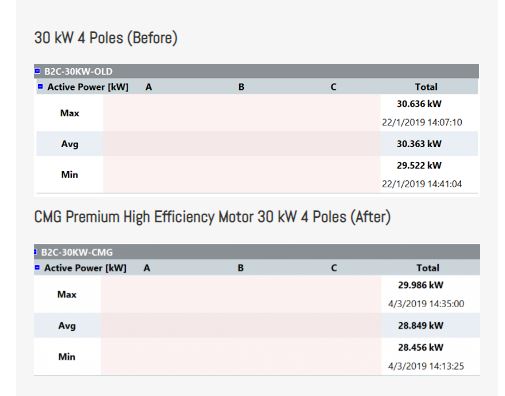Viewport: 505px width, 396px height.
Task: Select column C header in OLD table
Action: click(x=333, y=87)
